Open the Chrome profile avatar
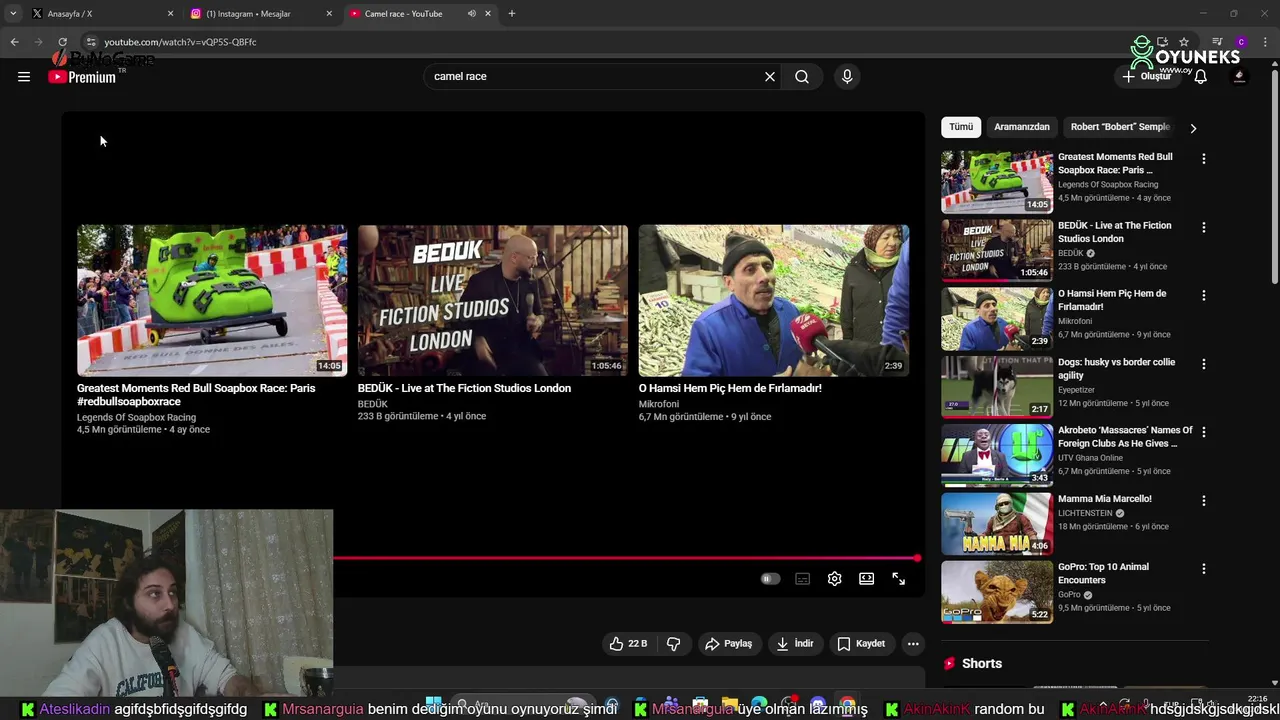 pos(1241,42)
